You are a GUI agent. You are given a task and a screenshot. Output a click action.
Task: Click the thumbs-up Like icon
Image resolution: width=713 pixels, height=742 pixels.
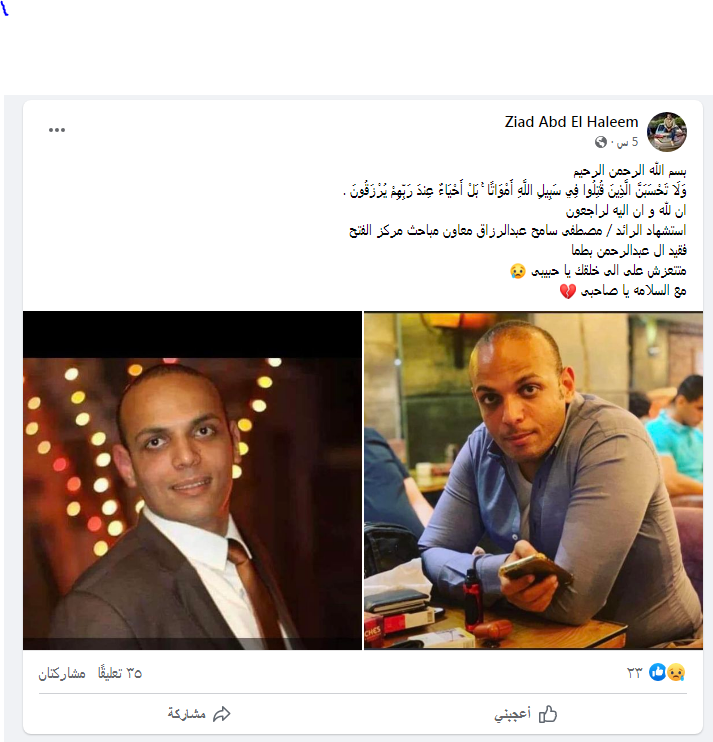point(548,714)
